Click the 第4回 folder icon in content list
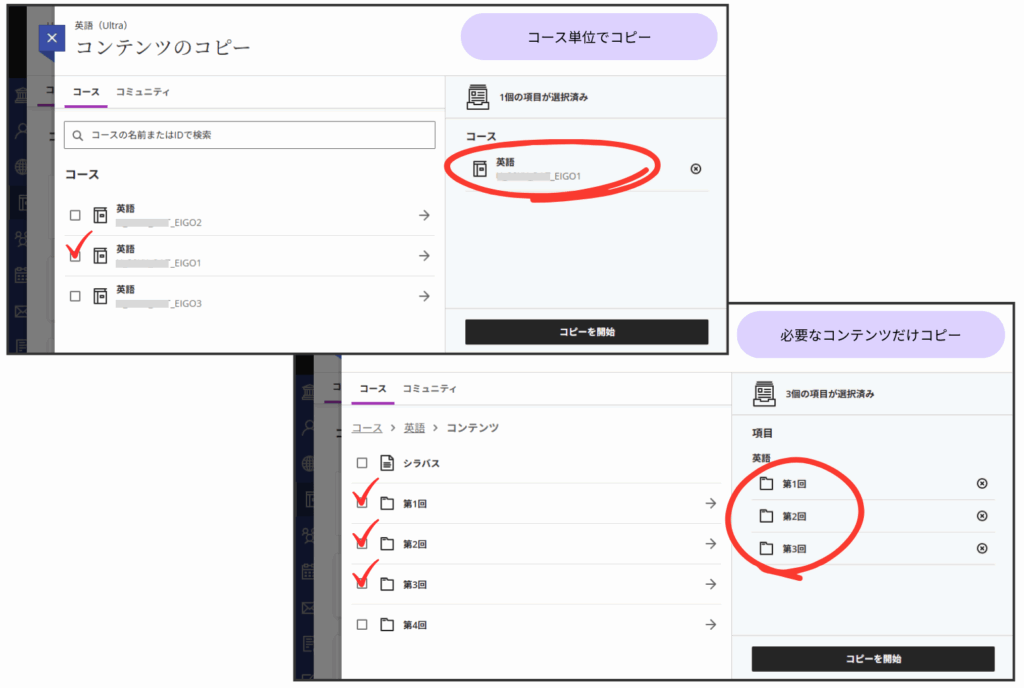Viewport: 1024px width, 688px height. click(x=387, y=625)
